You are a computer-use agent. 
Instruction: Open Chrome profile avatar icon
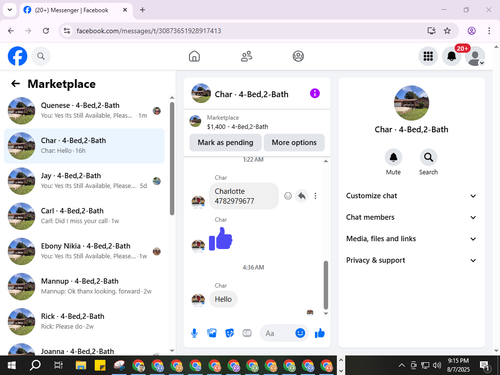click(x=471, y=31)
